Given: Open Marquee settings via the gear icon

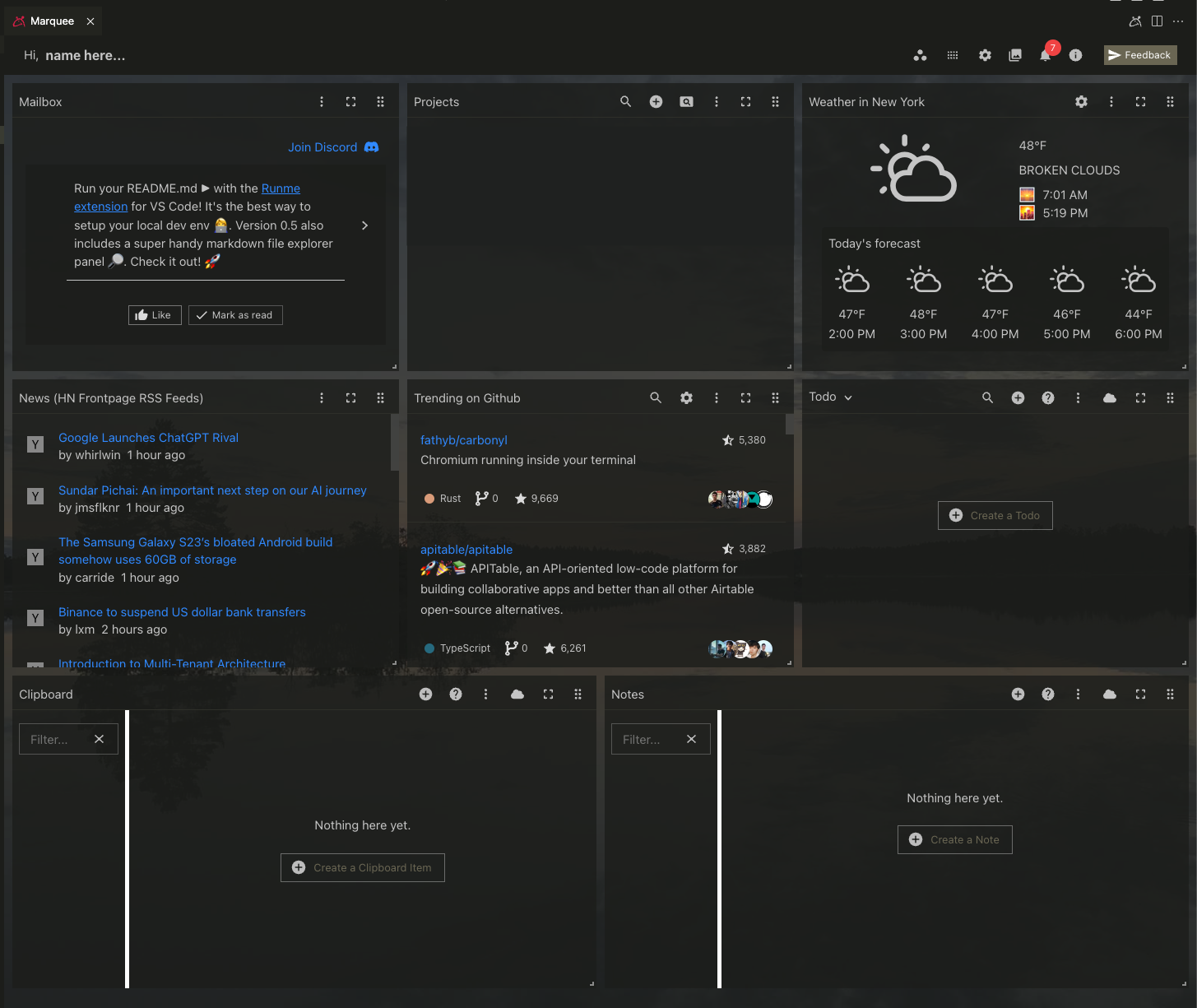Looking at the screenshot, I should (x=985, y=55).
